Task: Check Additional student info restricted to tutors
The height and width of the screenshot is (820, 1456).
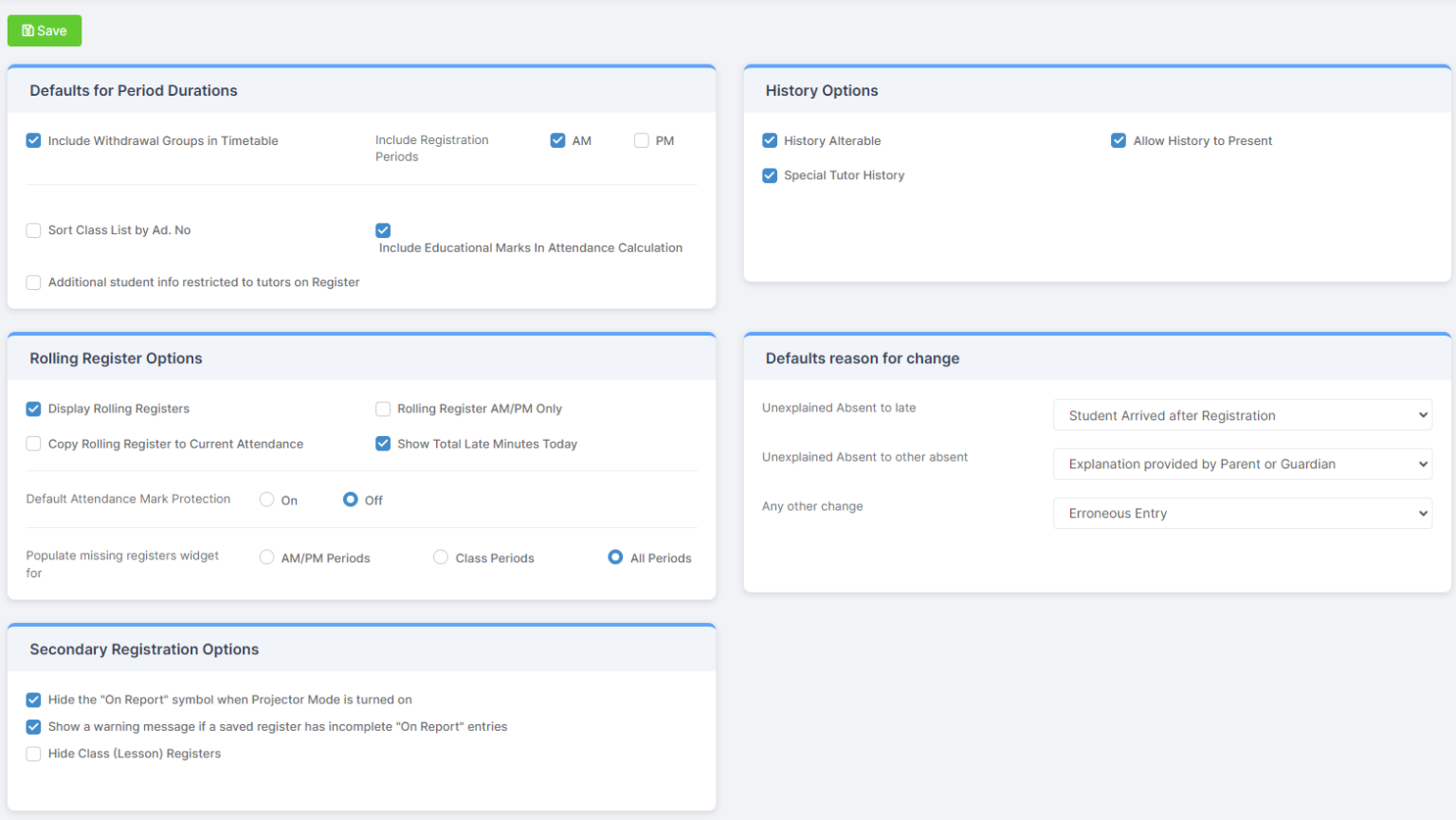Action: coord(33,282)
